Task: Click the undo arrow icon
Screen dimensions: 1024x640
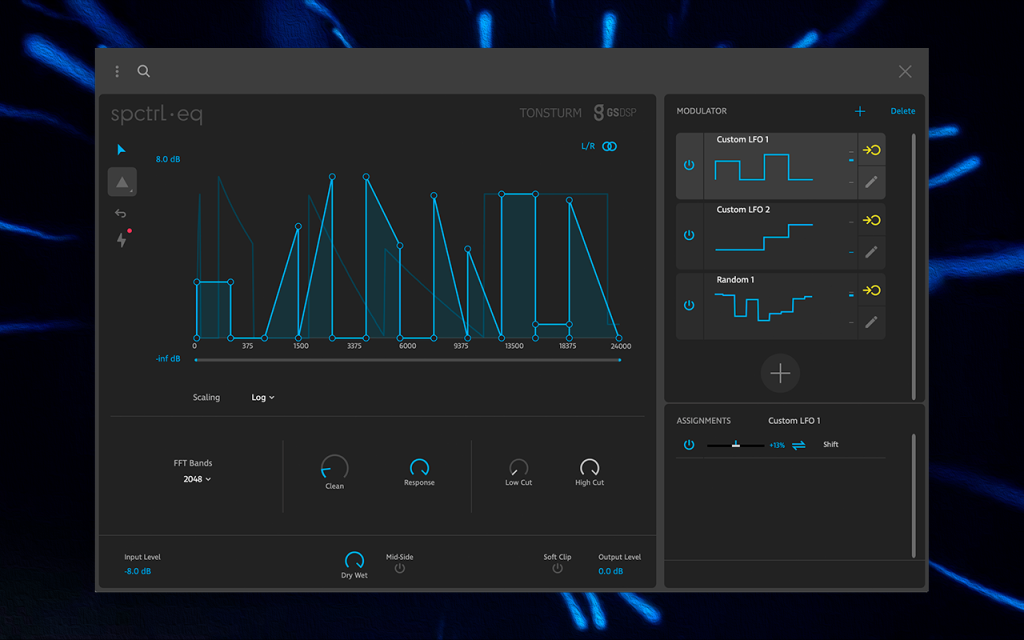Action: click(x=120, y=213)
